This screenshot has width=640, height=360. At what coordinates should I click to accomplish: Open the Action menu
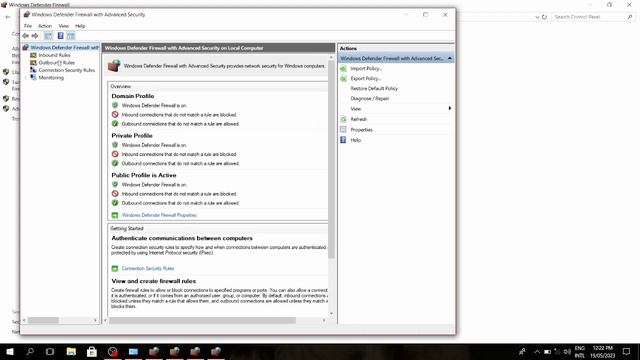(x=45, y=26)
